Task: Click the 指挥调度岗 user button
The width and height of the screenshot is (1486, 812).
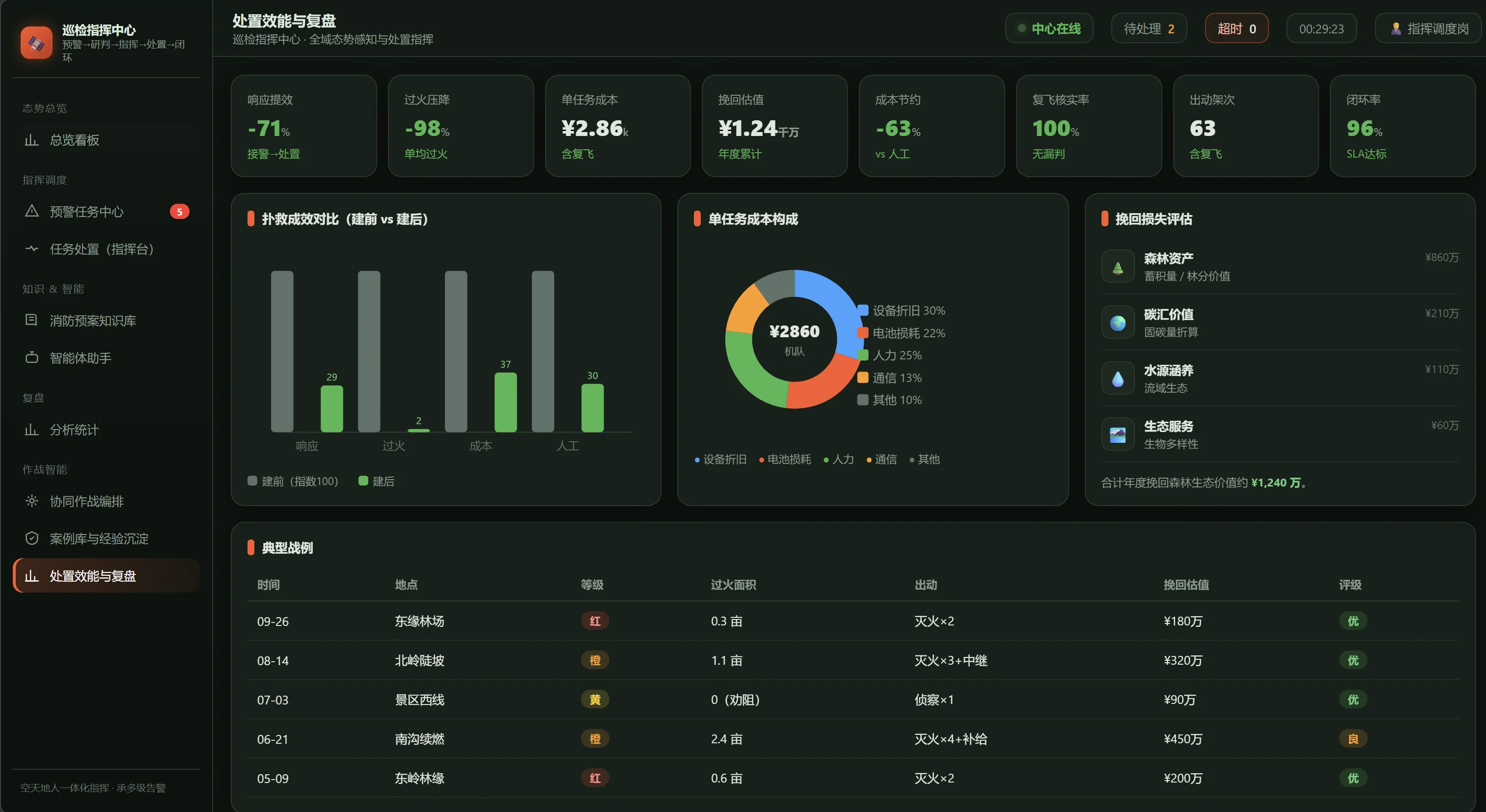Action: pyautogui.click(x=1430, y=28)
